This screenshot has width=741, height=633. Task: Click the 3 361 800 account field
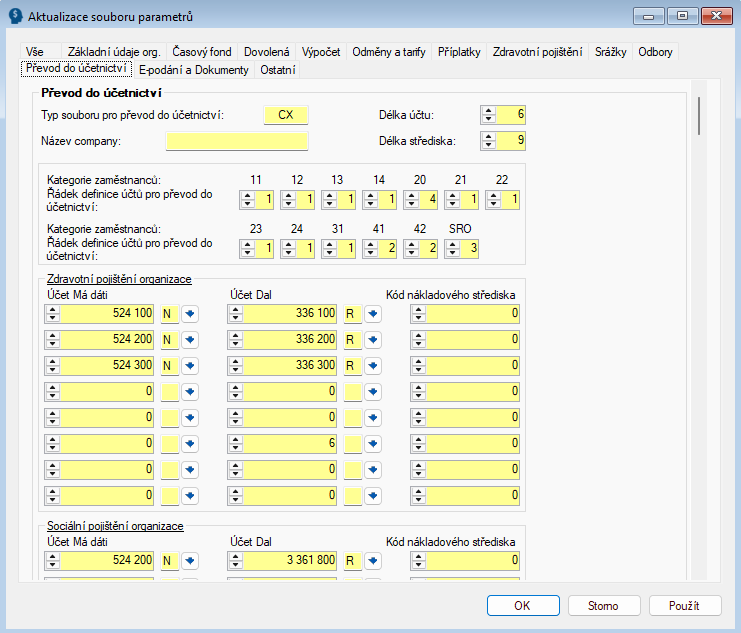pyautogui.click(x=282, y=561)
